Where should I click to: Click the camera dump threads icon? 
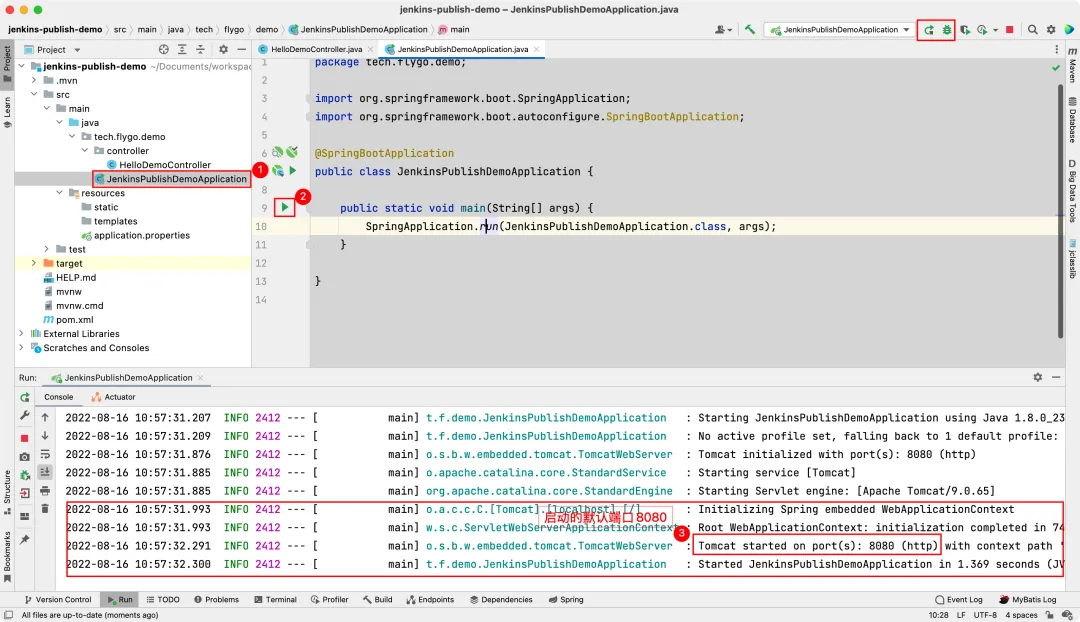click(25, 457)
